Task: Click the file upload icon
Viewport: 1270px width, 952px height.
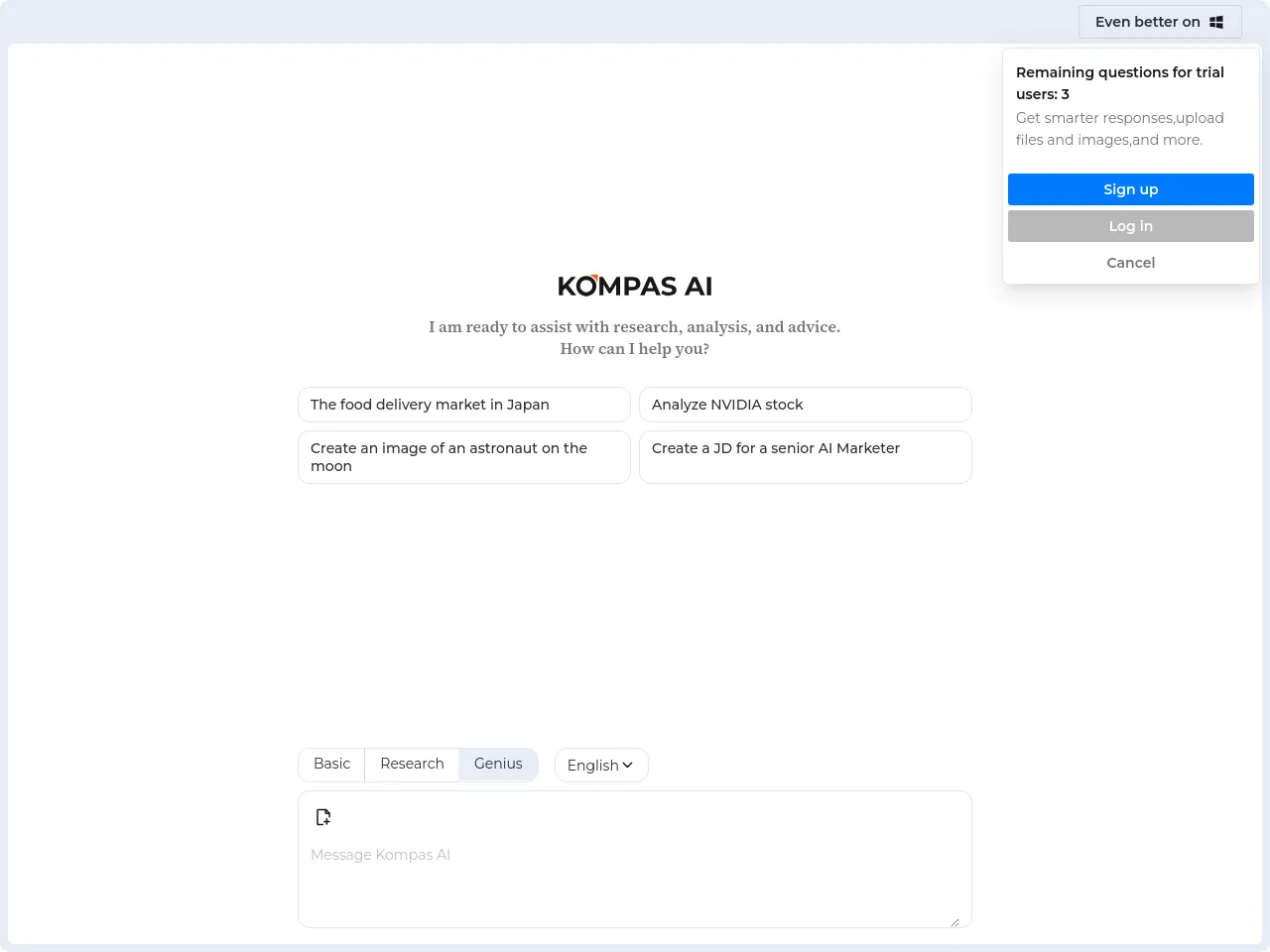Action: (x=323, y=817)
